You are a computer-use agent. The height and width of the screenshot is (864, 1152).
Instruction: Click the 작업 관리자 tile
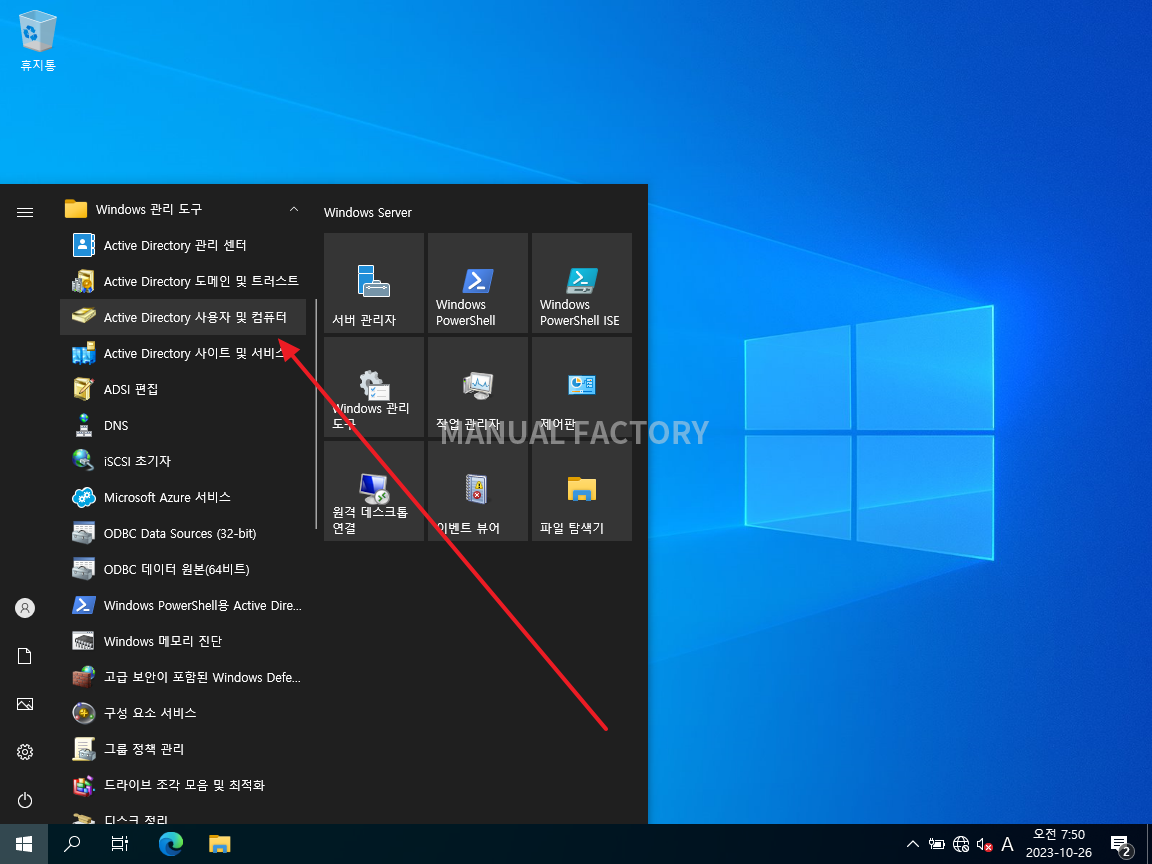[x=478, y=387]
